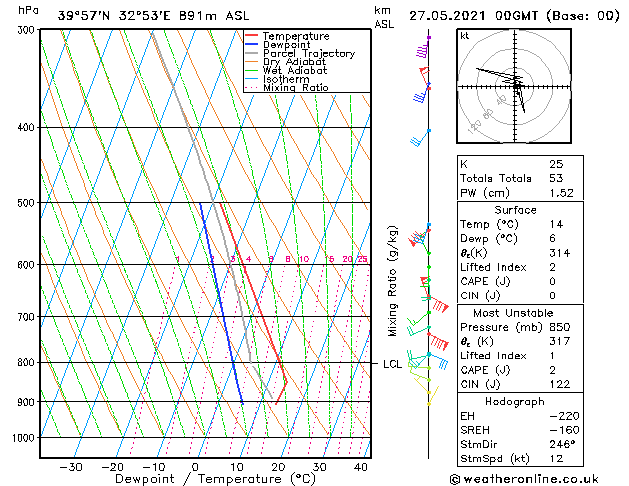Click the red Temperature legend line
This screenshot has height=486, width=629.
pyautogui.click(x=252, y=36)
